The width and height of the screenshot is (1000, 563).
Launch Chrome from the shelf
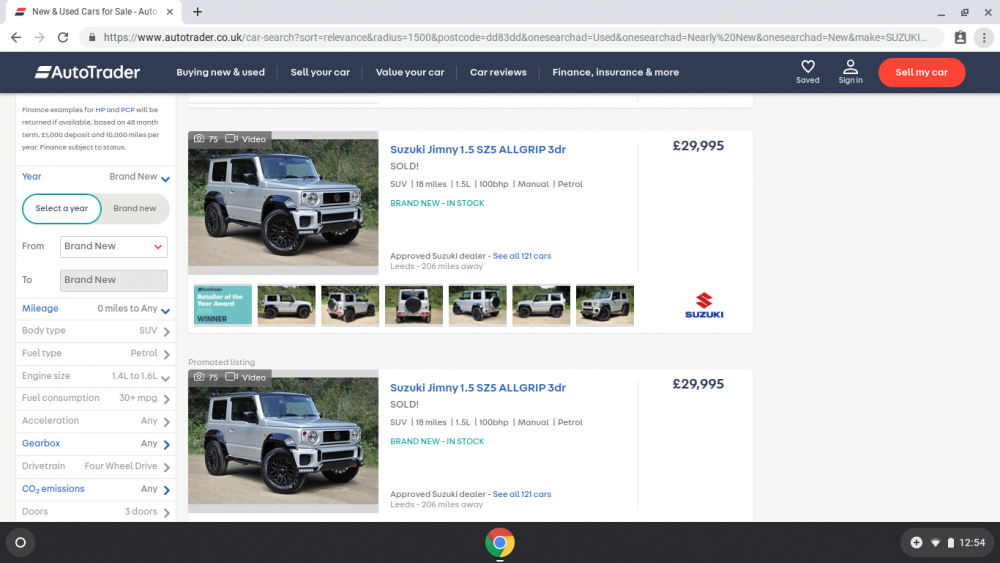[500, 543]
